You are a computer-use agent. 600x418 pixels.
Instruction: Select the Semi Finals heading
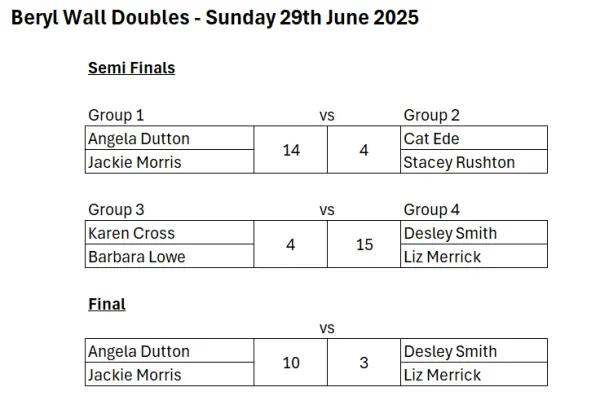(x=132, y=68)
